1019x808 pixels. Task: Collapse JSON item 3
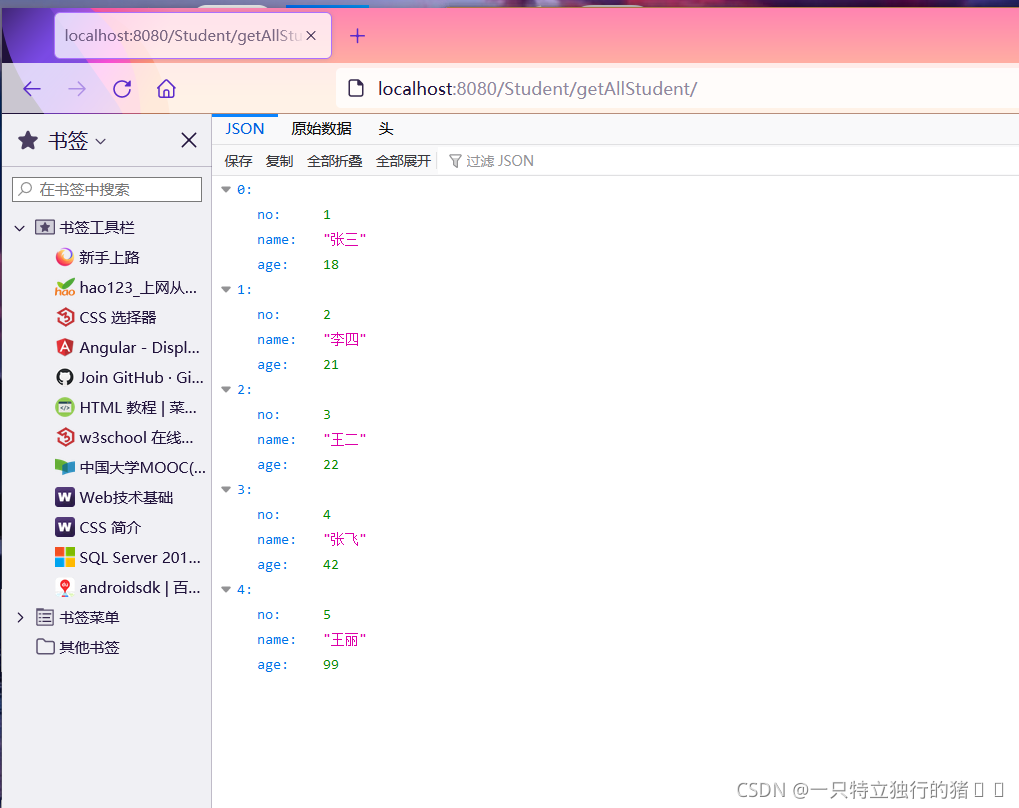(x=226, y=489)
